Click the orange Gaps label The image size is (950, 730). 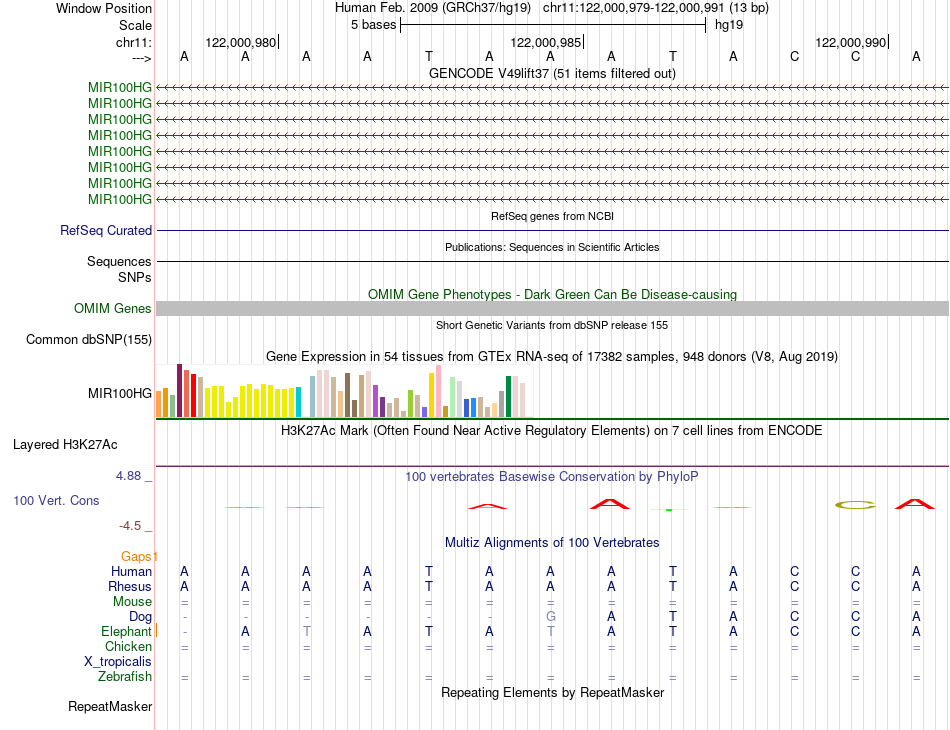pyautogui.click(x=136, y=557)
